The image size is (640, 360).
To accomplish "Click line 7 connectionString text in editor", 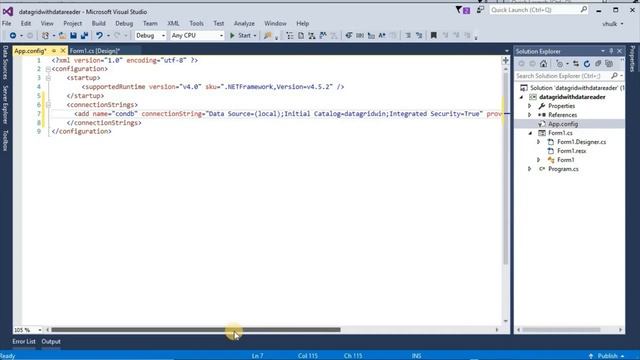I will pyautogui.click(x=312, y=114).
